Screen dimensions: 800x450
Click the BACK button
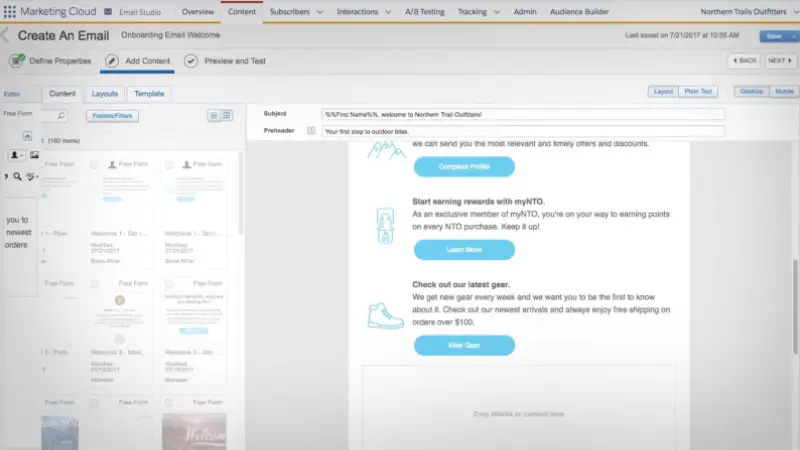[745, 61]
